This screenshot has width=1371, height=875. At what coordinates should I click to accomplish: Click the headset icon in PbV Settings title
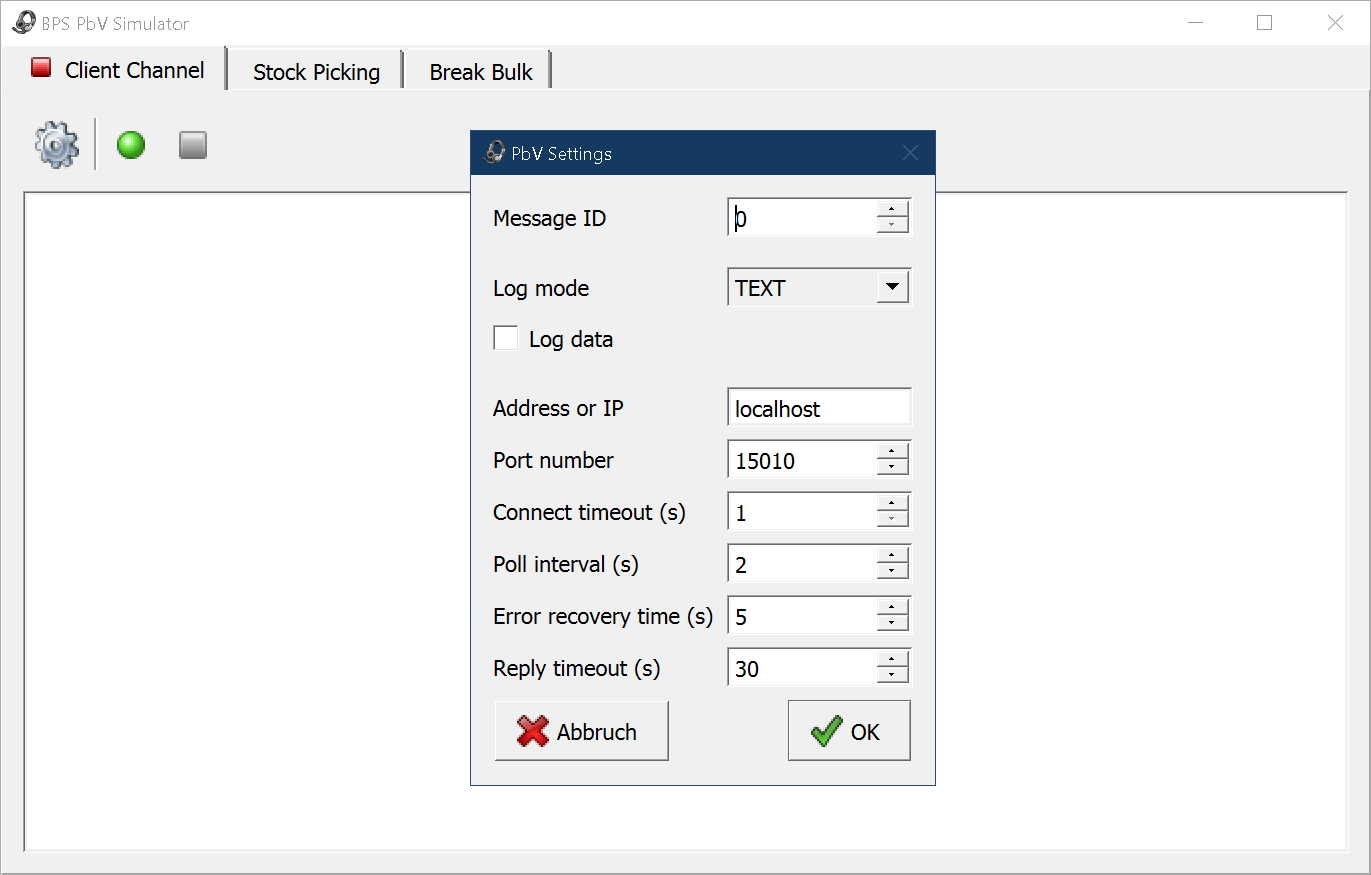coord(494,153)
